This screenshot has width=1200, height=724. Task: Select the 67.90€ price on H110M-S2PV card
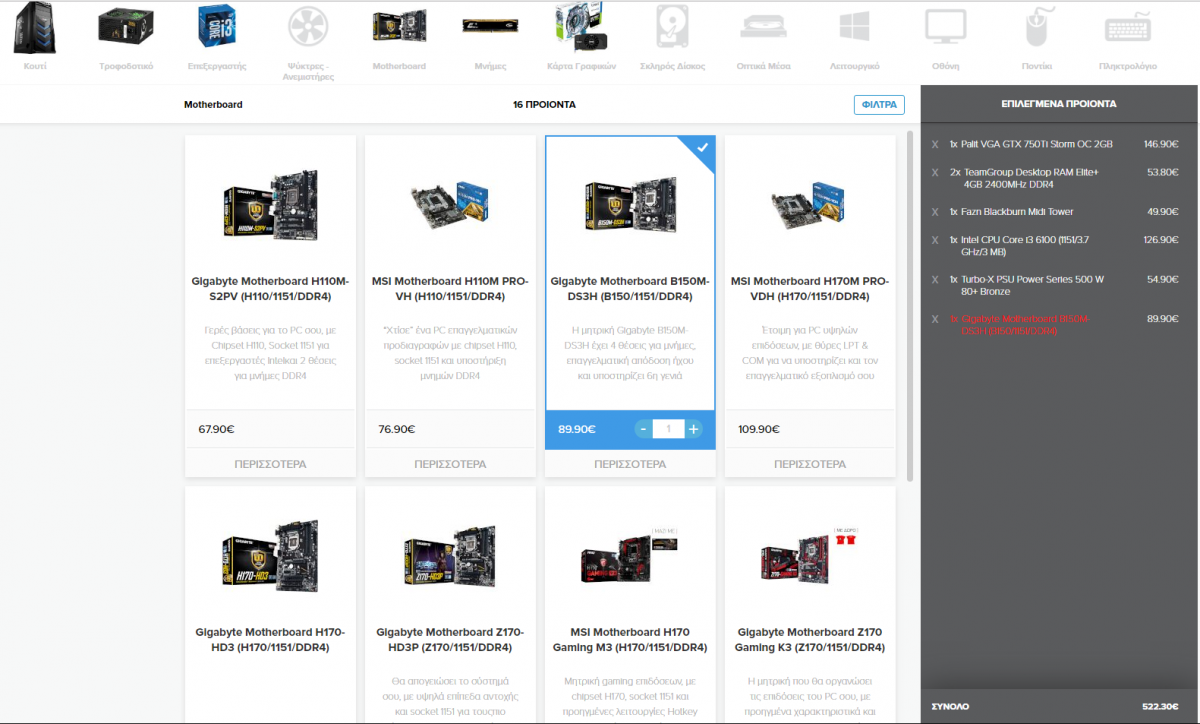pyautogui.click(x=217, y=429)
